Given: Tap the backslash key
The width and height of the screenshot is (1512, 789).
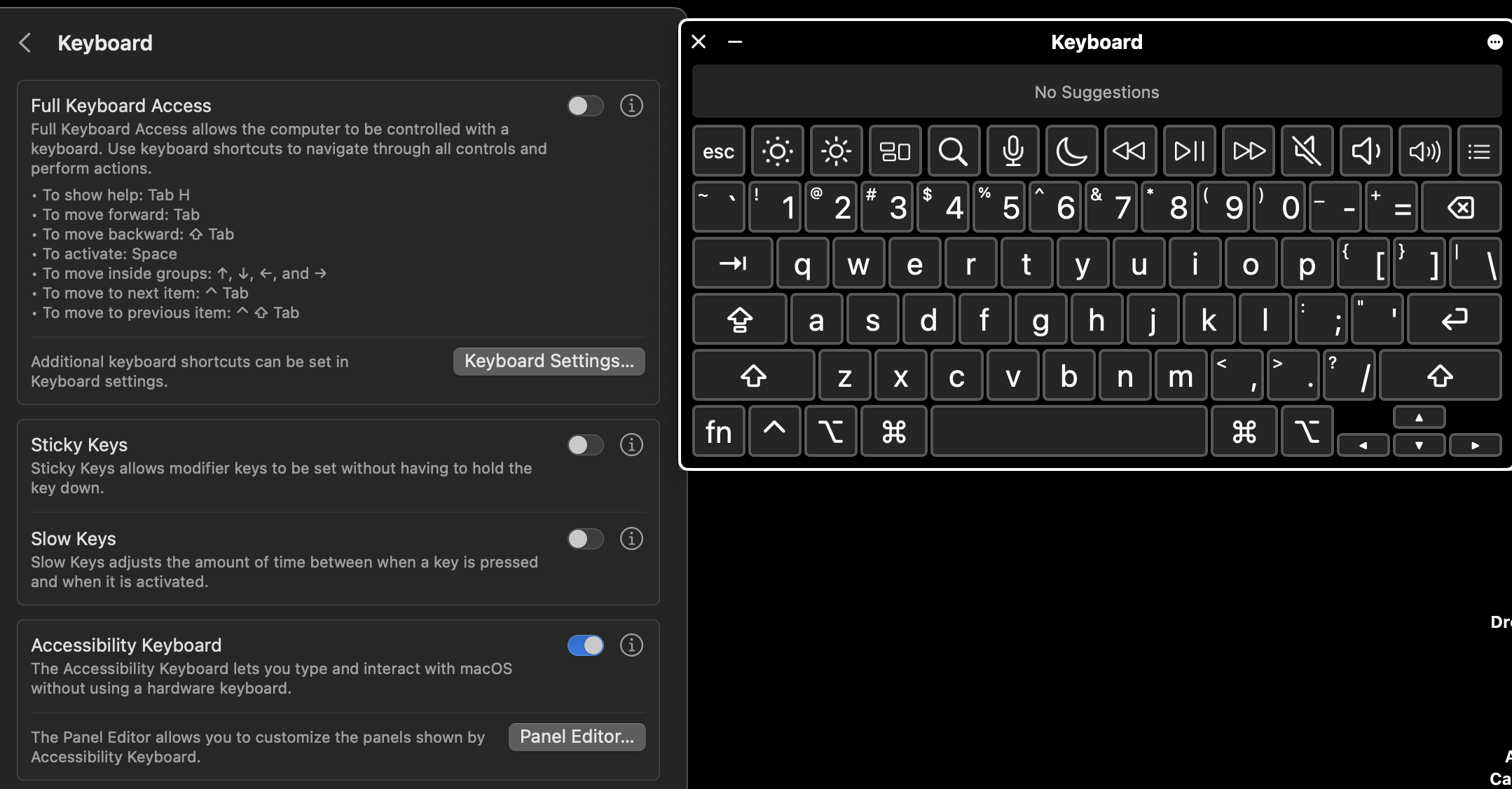Looking at the screenshot, I should (x=1475, y=263).
